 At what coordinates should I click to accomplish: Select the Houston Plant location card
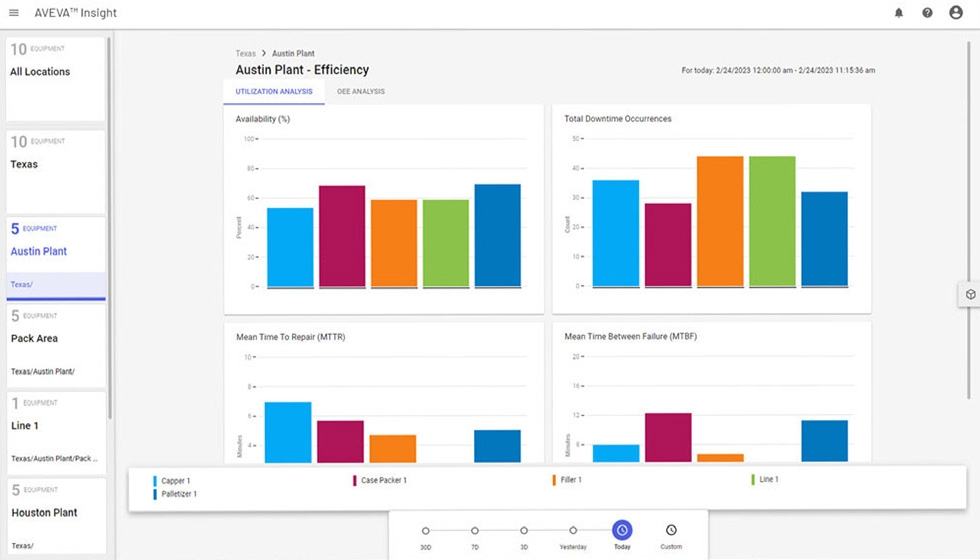(x=56, y=515)
